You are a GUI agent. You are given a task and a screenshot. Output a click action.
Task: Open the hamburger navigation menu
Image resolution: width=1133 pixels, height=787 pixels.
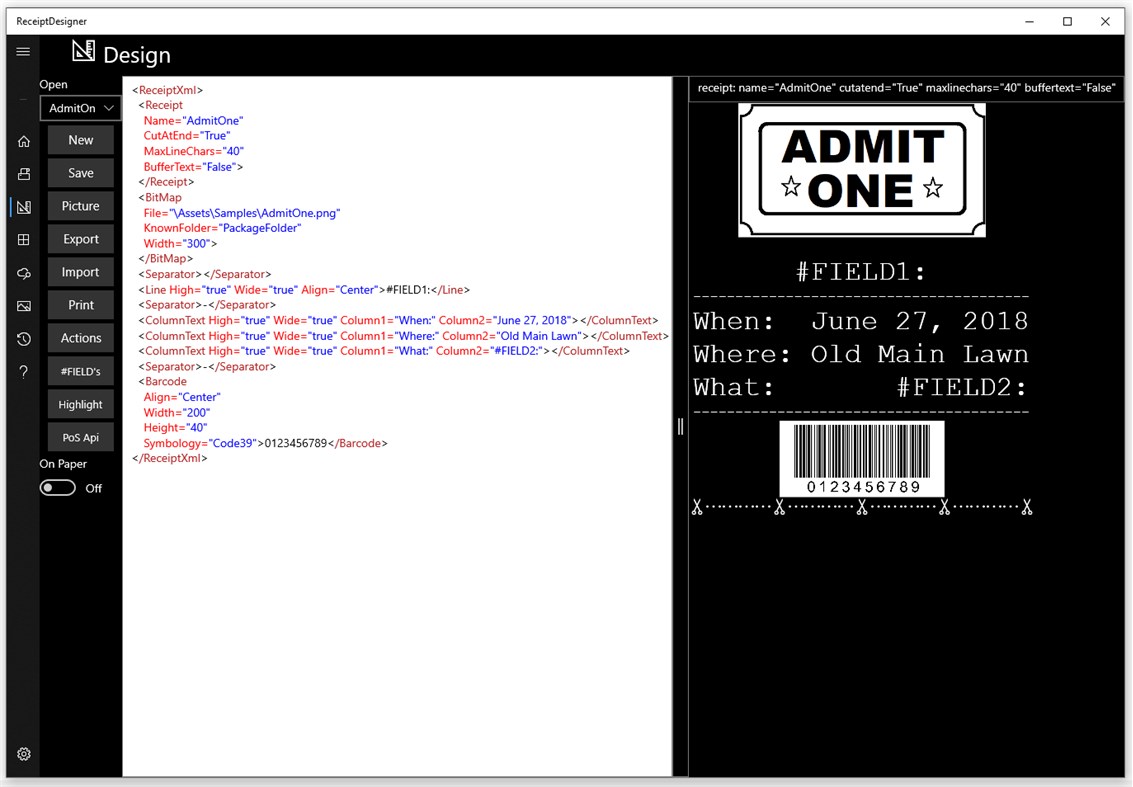pos(23,51)
